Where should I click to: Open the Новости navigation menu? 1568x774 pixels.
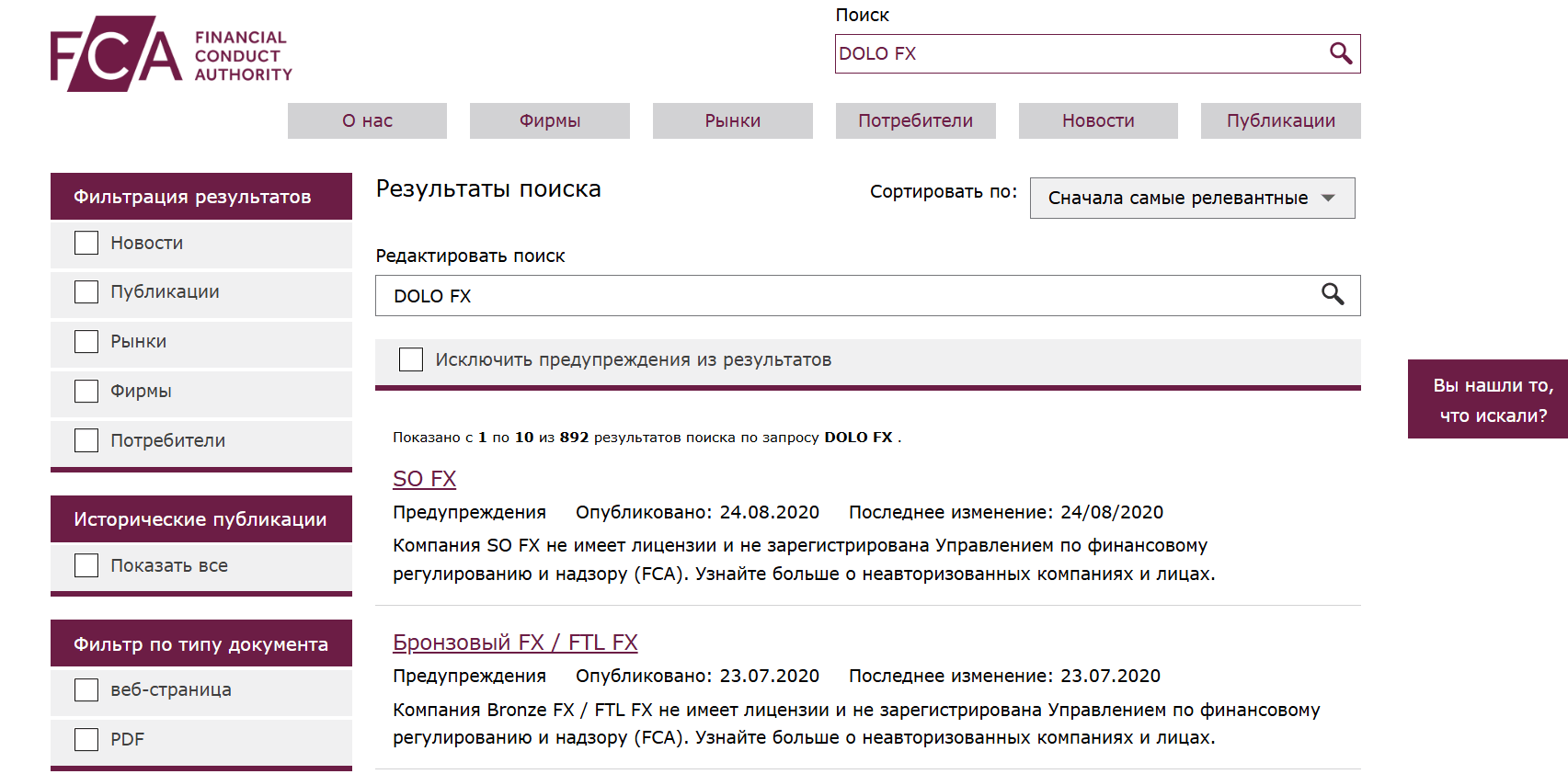pyautogui.click(x=1098, y=120)
